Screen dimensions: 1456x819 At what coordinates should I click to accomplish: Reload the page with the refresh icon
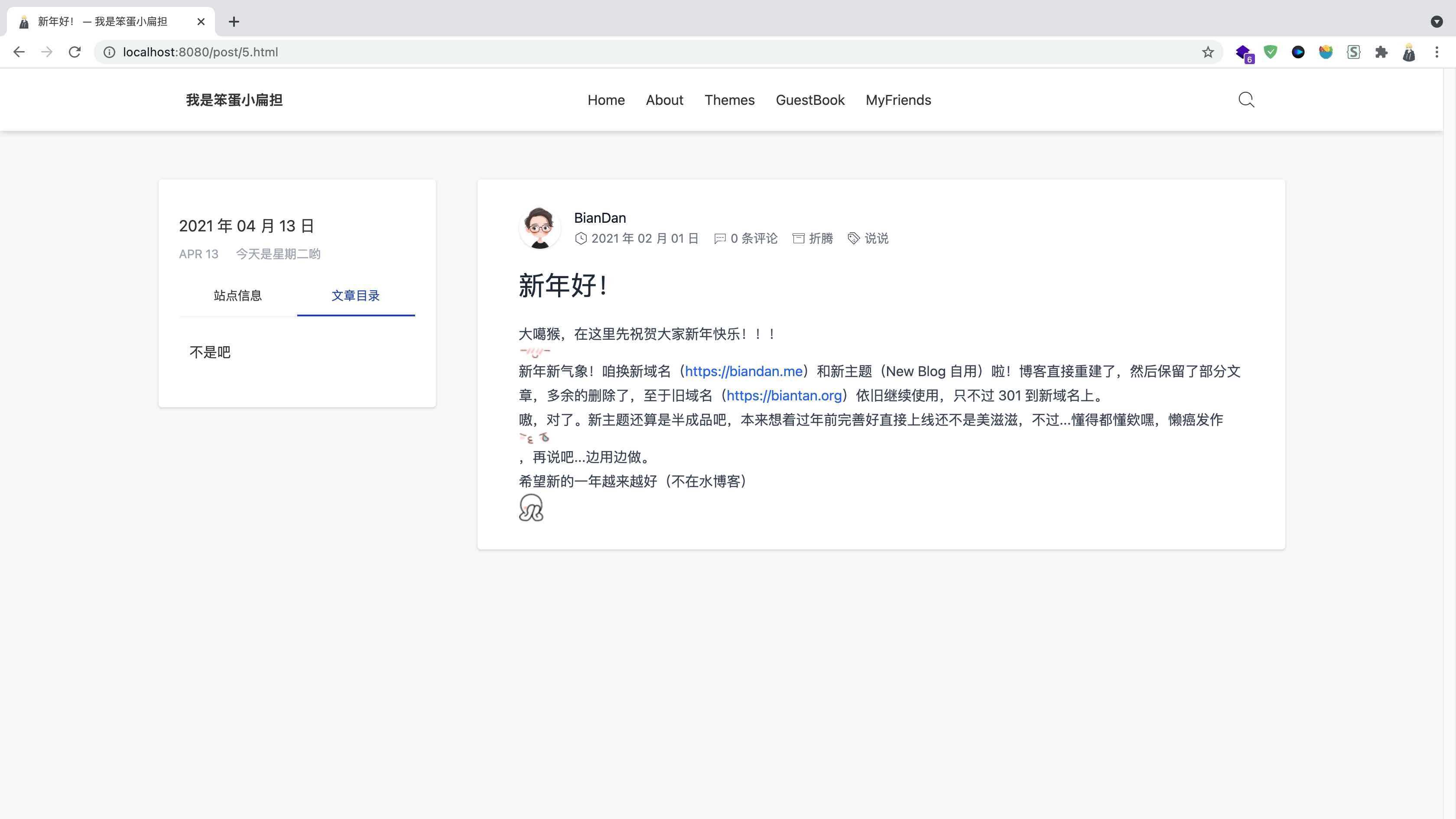click(x=75, y=52)
